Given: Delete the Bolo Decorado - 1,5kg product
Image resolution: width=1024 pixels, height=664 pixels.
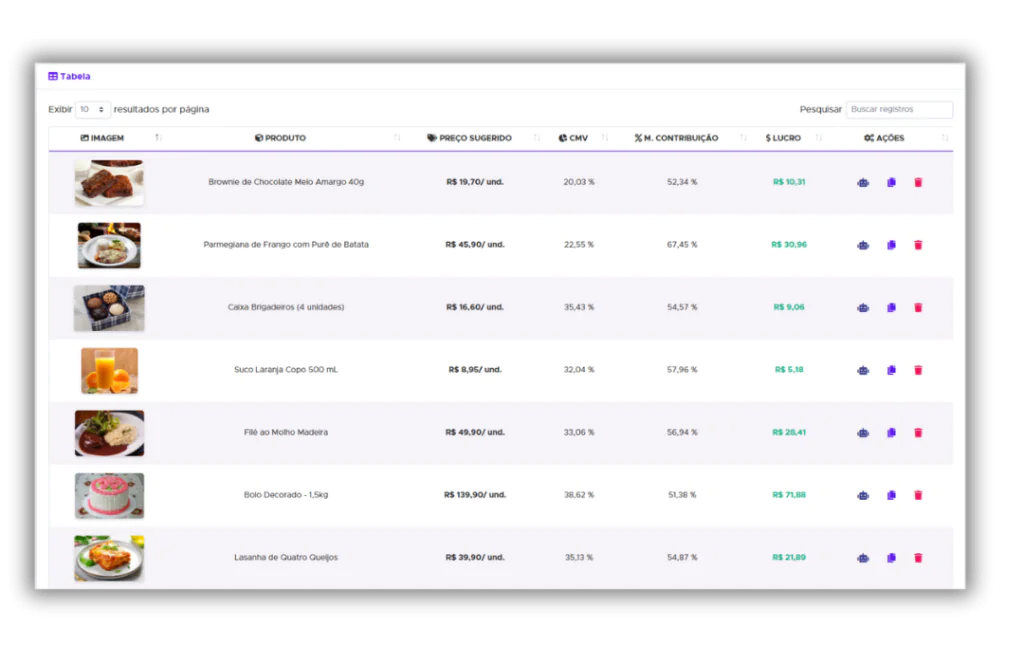Looking at the screenshot, I should pos(918,495).
